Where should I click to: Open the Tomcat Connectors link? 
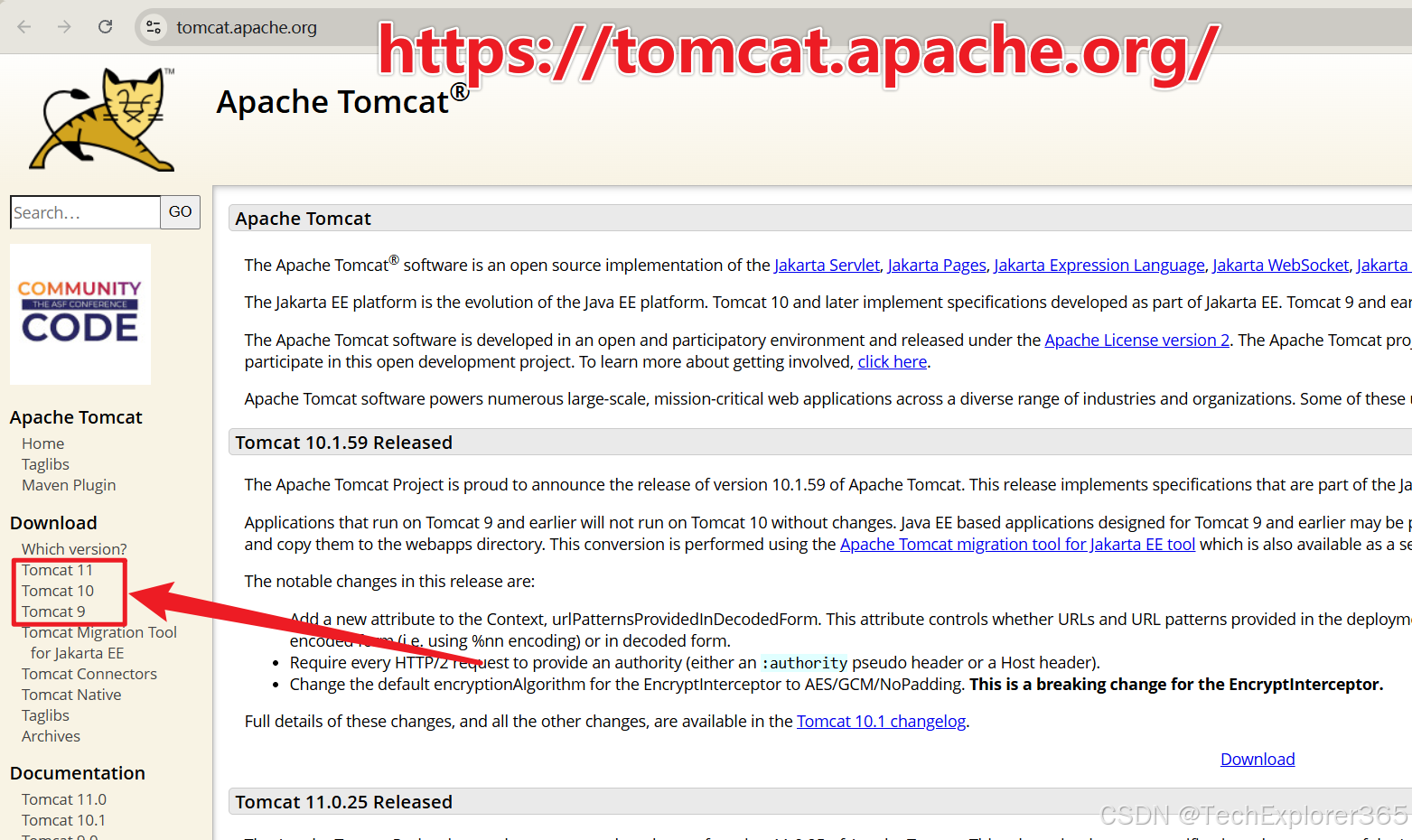click(x=89, y=674)
